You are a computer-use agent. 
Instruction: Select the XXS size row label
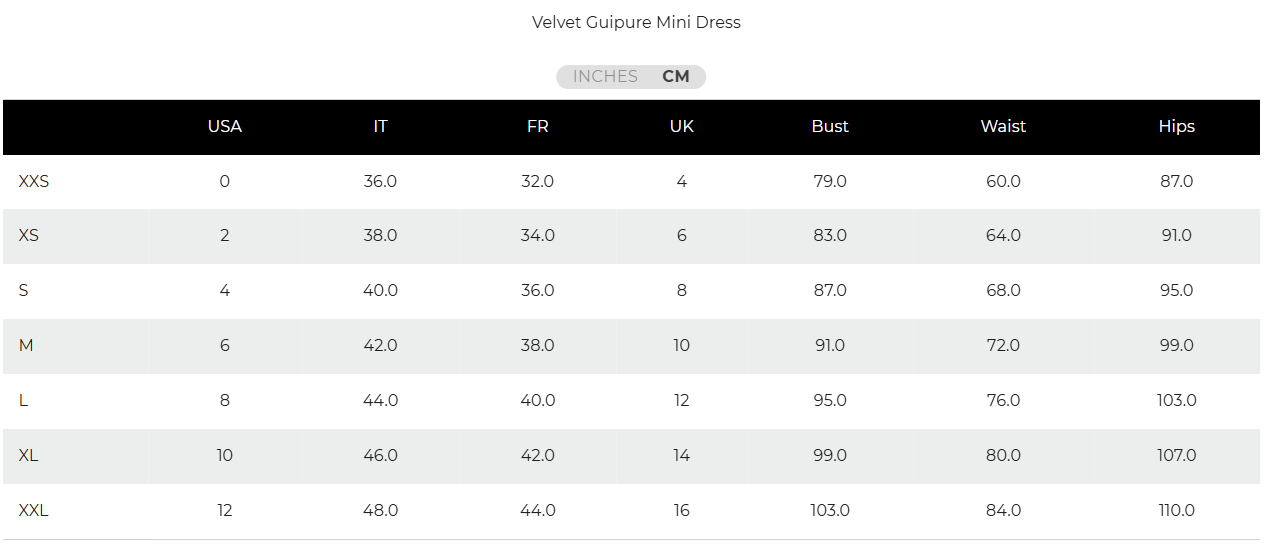pyautogui.click(x=34, y=182)
